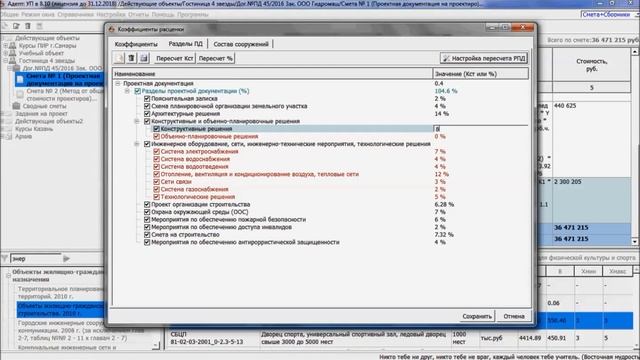Select 'Действующие объекты2' in the tree
Screen dimensions: 640x360
tap(49, 121)
